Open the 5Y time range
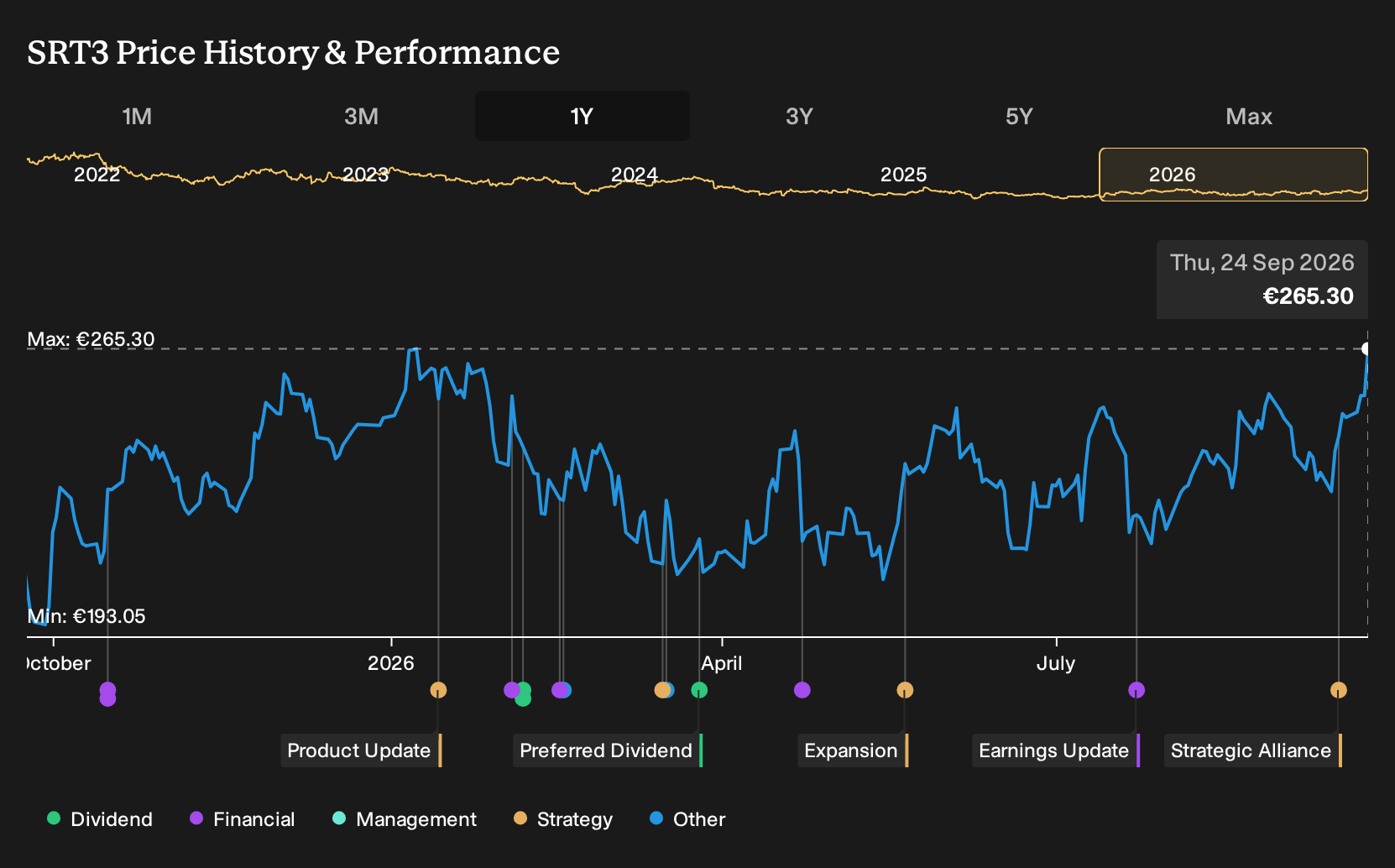 pyautogui.click(x=1019, y=116)
